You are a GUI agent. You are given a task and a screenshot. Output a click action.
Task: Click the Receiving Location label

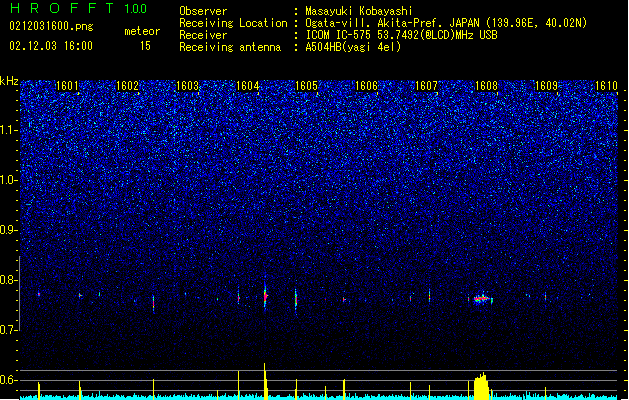pos(233,23)
